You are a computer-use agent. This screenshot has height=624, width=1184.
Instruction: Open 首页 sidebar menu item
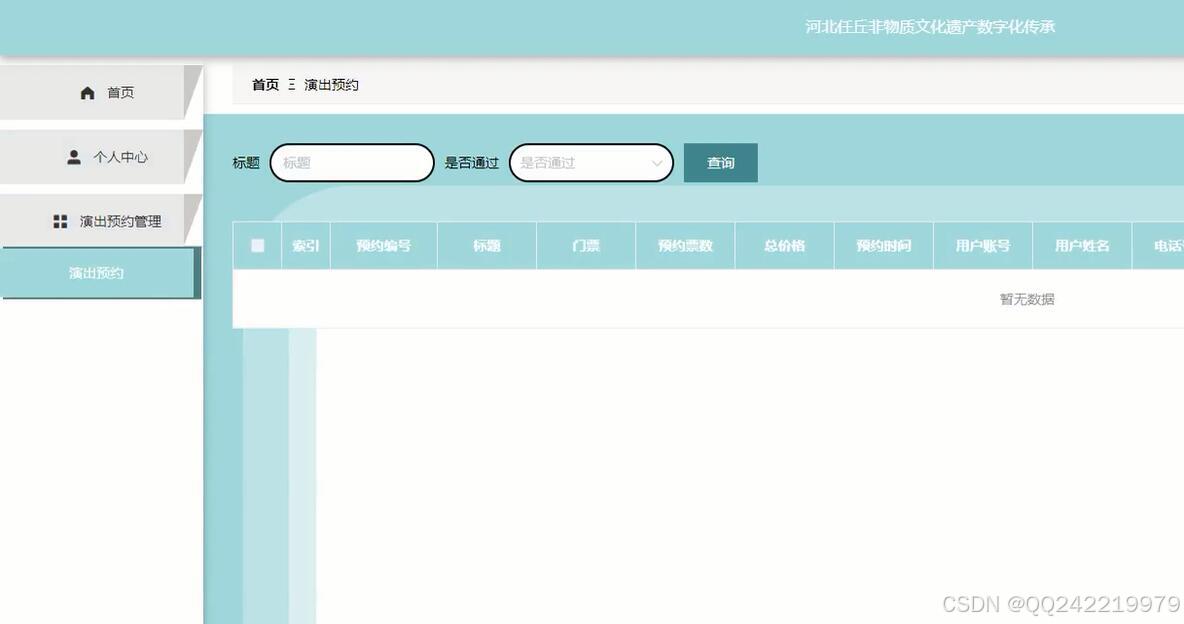100,92
